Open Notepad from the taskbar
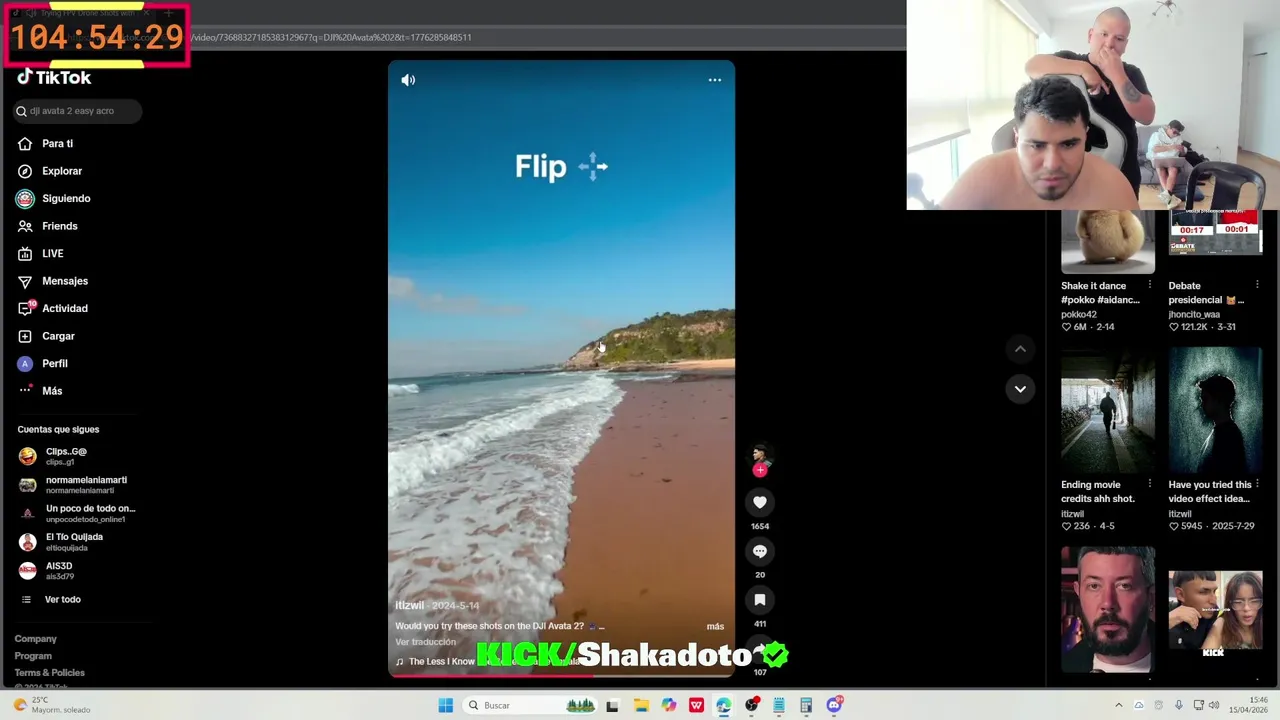Viewport: 1280px width, 720px height. pos(778,705)
